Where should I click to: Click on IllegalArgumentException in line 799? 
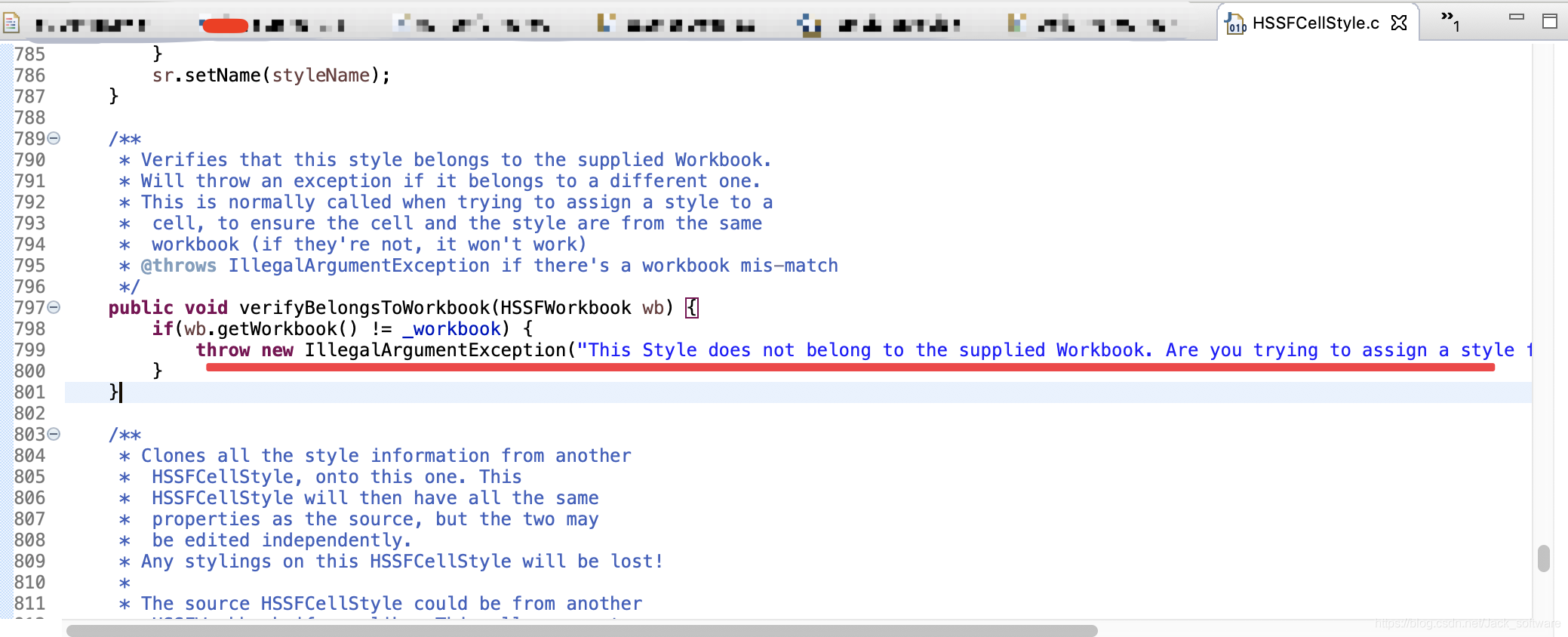pos(435,350)
